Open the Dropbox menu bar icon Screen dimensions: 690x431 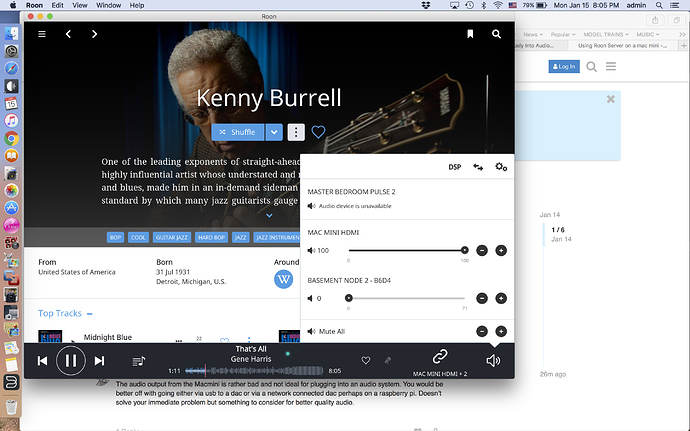click(426, 5)
